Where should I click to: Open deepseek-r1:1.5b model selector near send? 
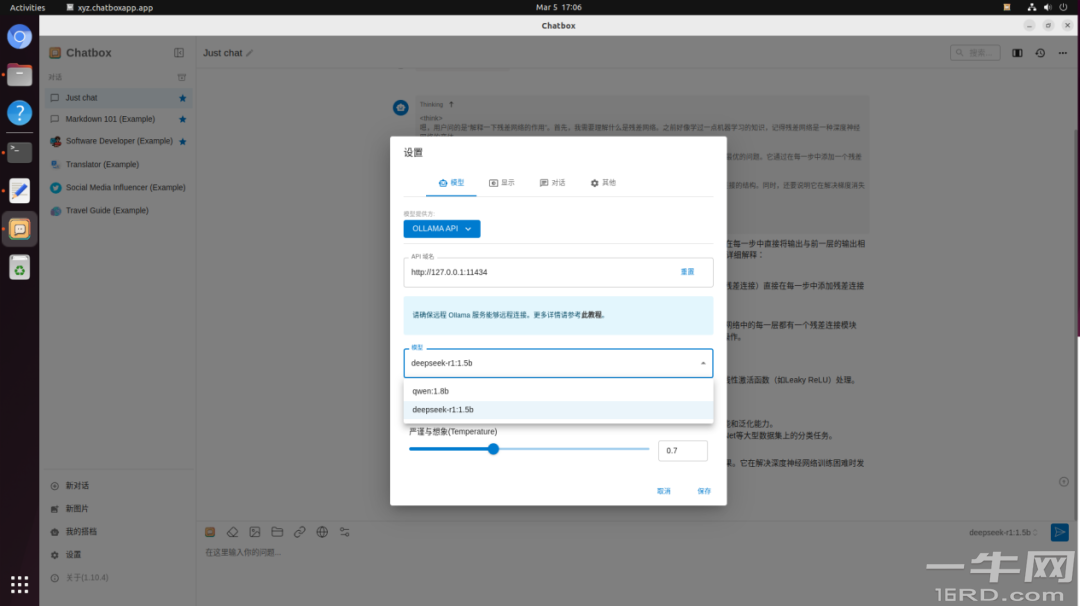[1003, 532]
